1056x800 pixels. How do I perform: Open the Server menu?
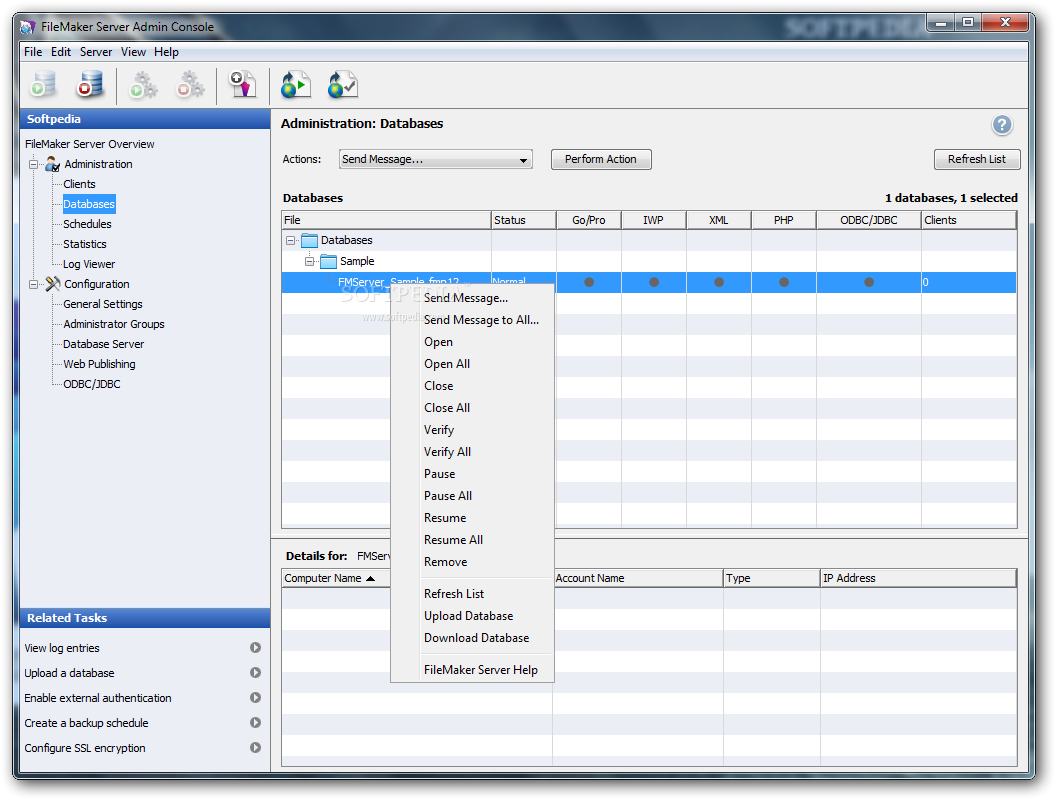pos(96,52)
